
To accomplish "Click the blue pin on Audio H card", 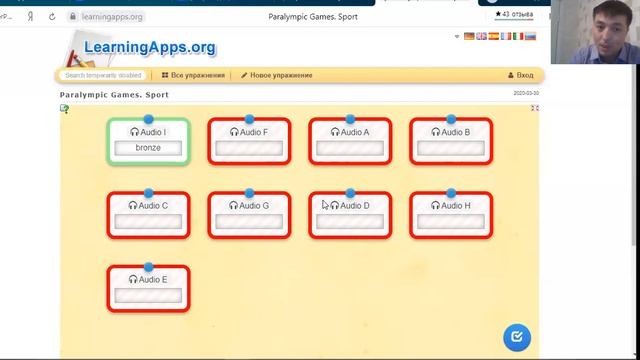I will coord(451,193).
